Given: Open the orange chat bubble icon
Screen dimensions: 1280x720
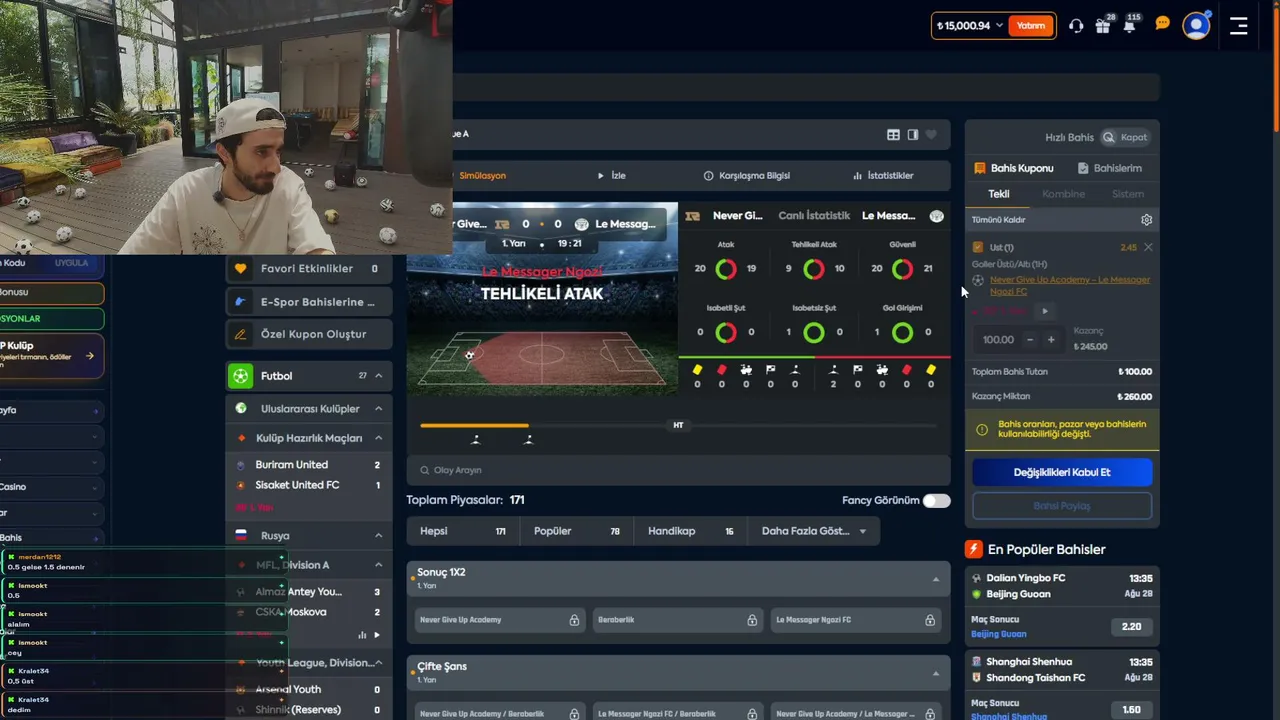Looking at the screenshot, I should coord(1162,23).
